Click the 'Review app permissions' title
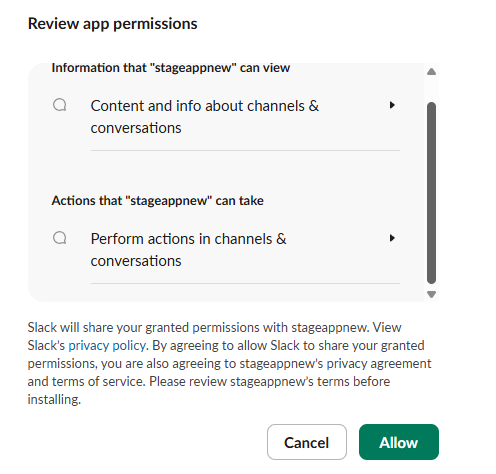 pos(113,24)
